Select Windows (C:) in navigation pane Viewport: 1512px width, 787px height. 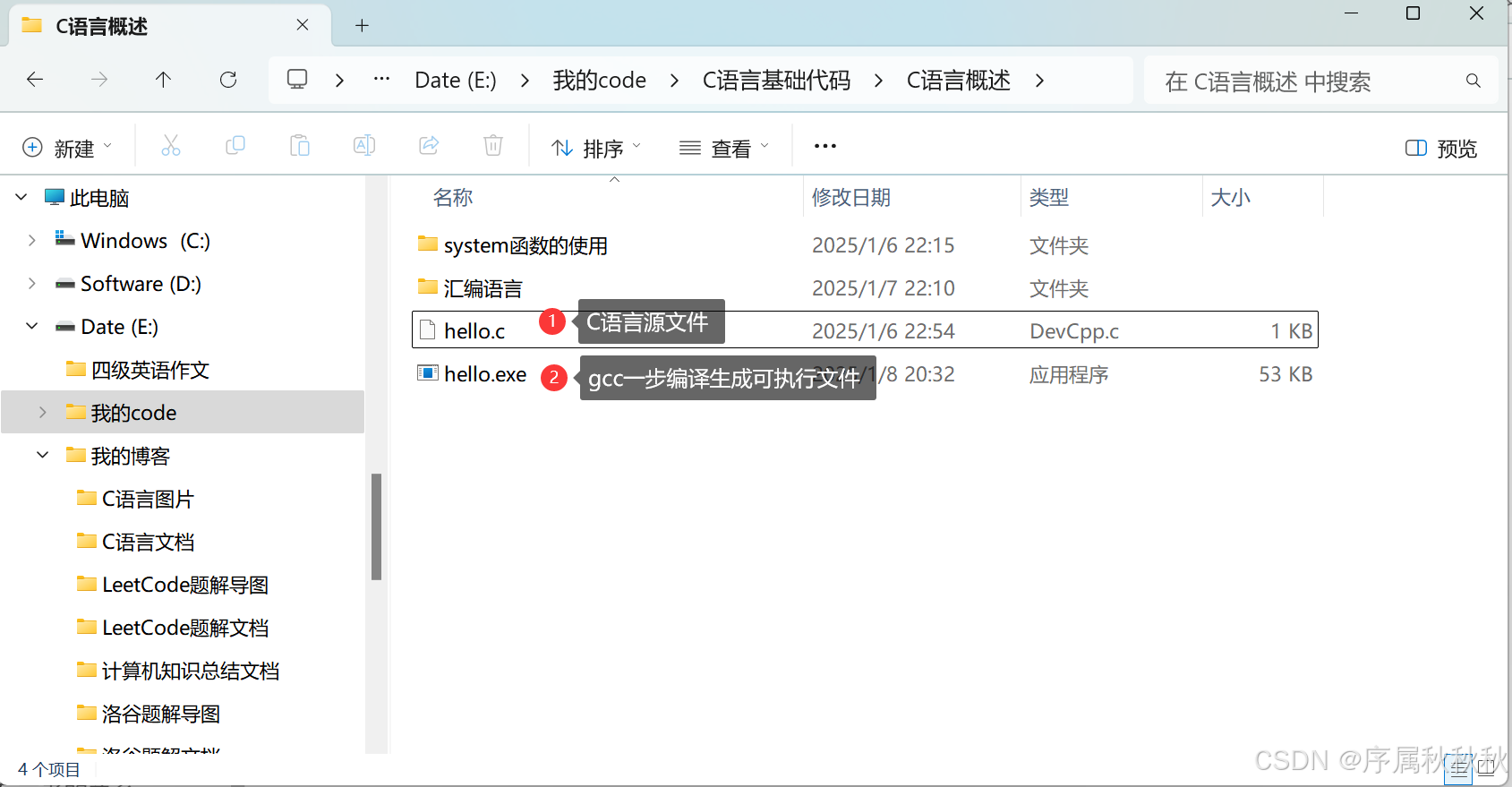click(145, 241)
